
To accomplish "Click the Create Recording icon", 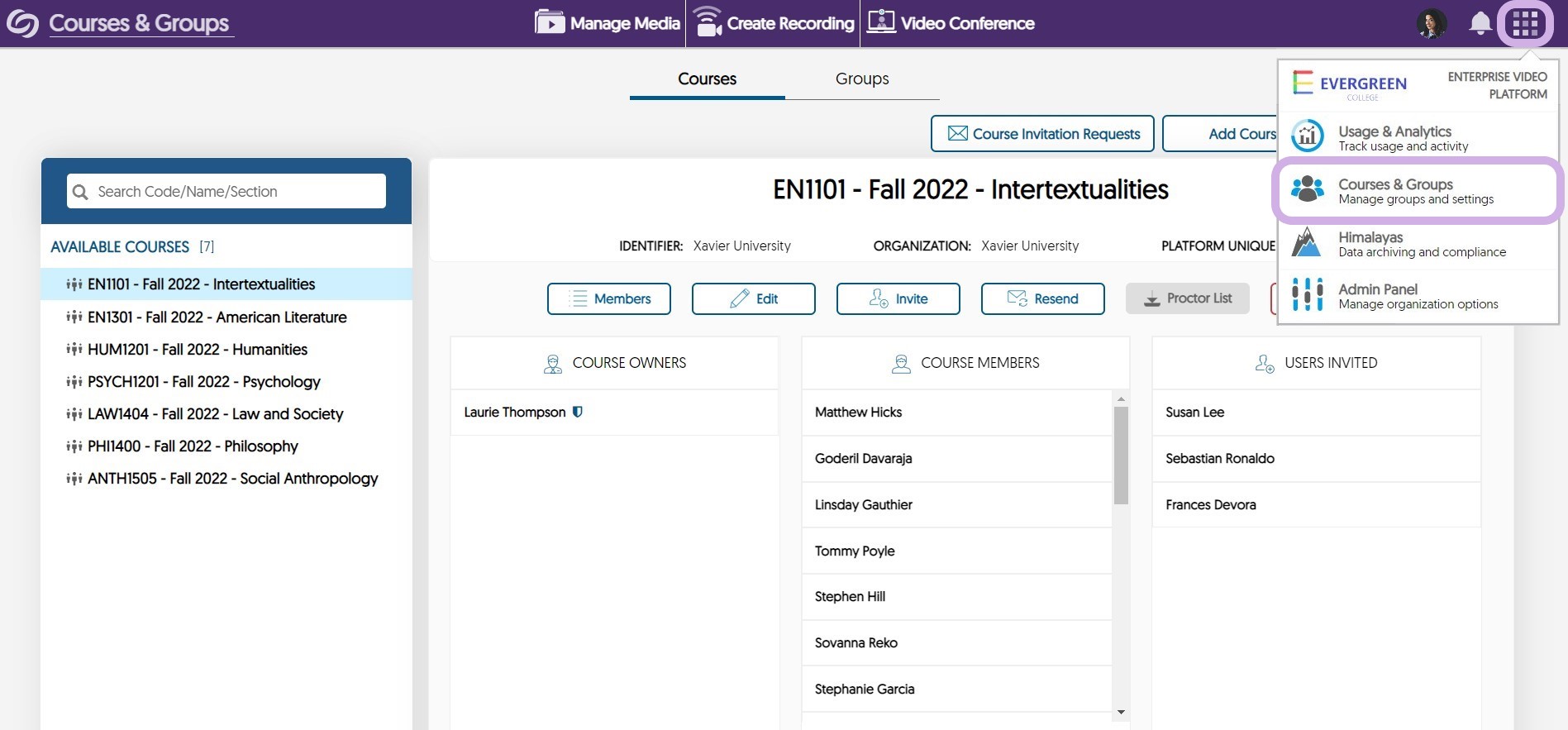I will [x=708, y=22].
